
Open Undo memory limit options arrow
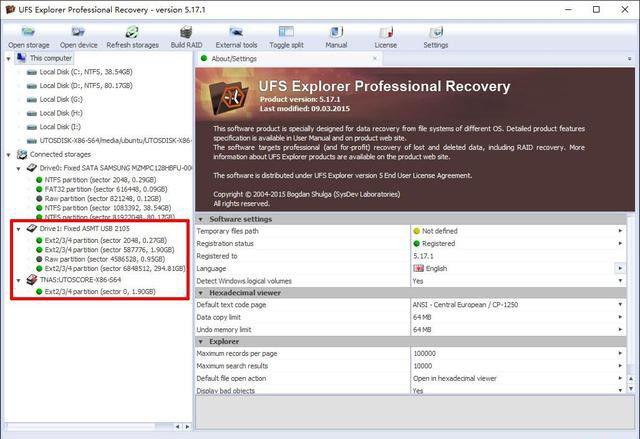tap(620, 330)
